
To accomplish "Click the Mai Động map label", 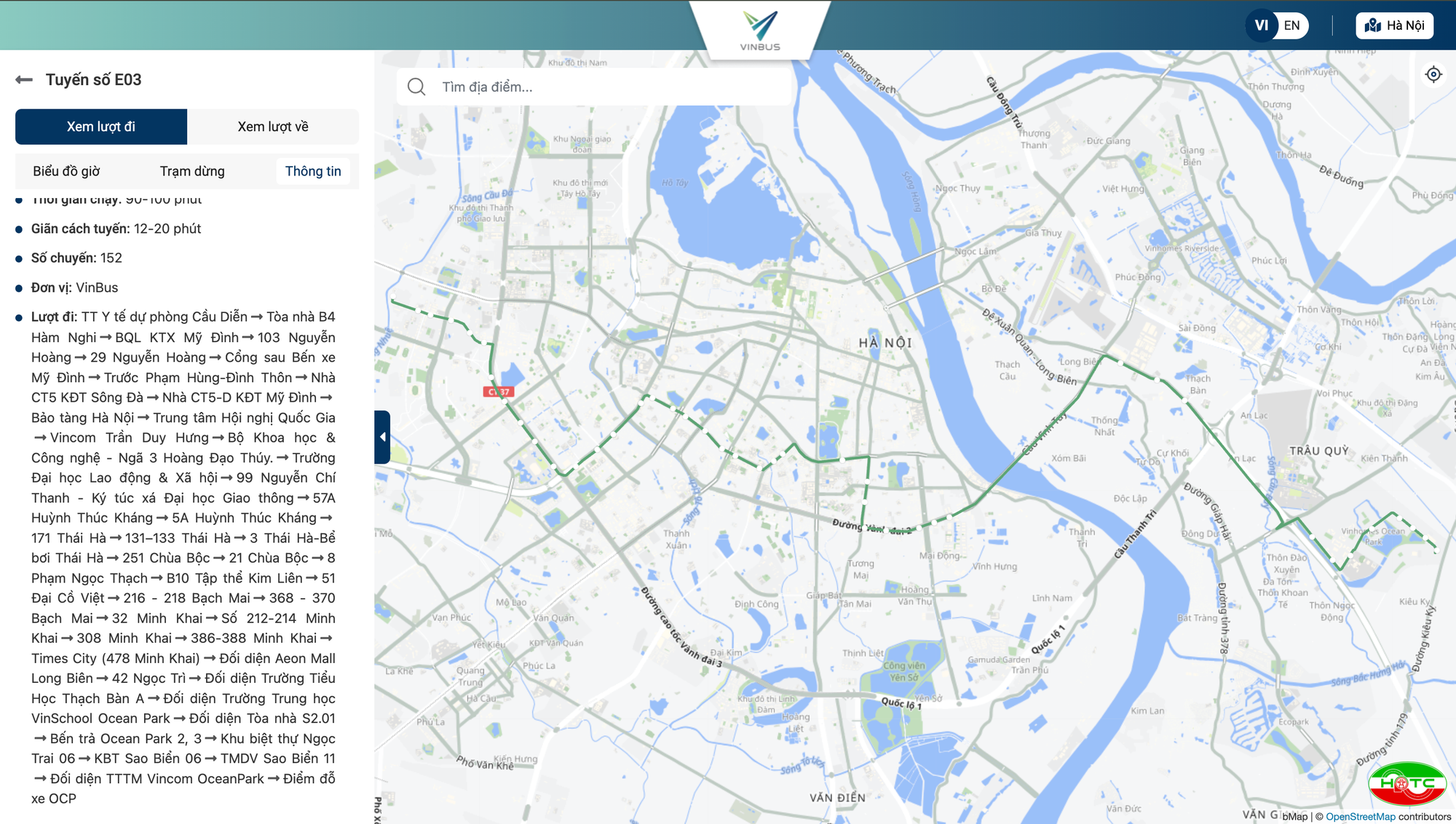I will coord(939,555).
